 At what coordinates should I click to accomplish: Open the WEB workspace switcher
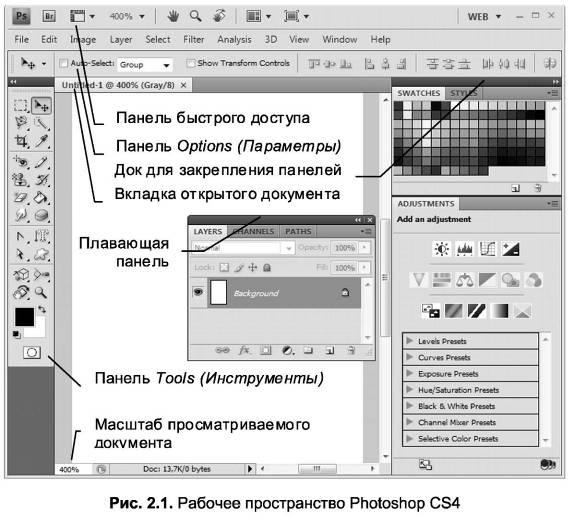click(x=484, y=17)
